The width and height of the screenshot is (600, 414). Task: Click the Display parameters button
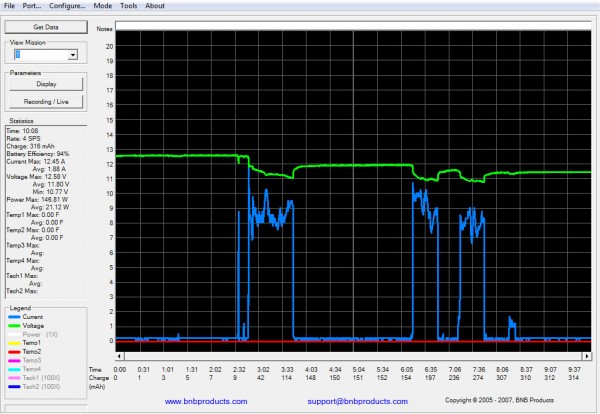45,84
